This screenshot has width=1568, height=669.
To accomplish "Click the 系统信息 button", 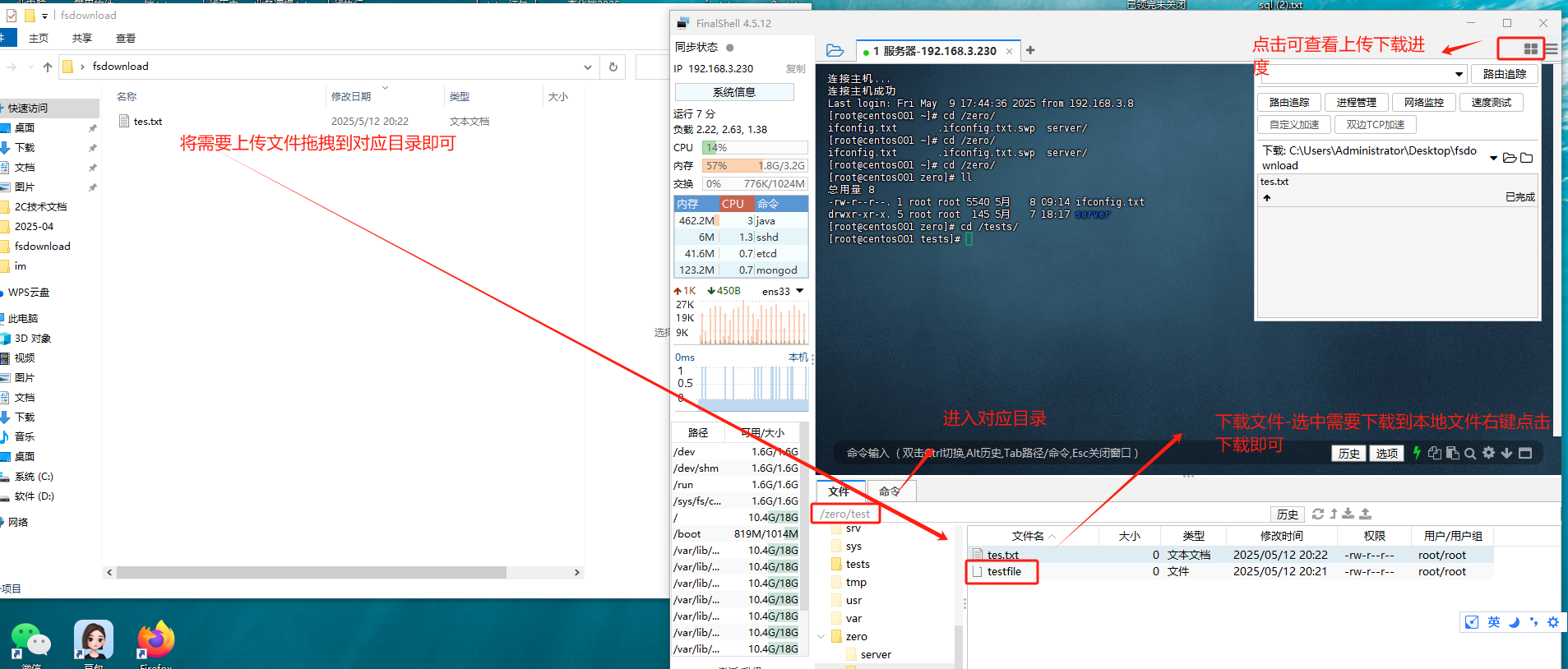I will coord(734,92).
